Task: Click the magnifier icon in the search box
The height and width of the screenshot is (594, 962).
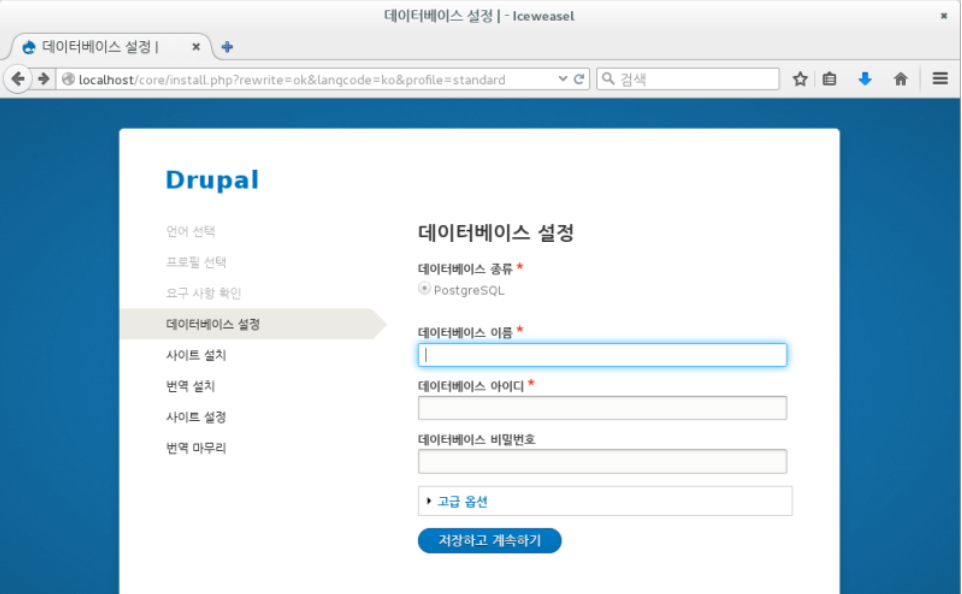Action: 608,79
